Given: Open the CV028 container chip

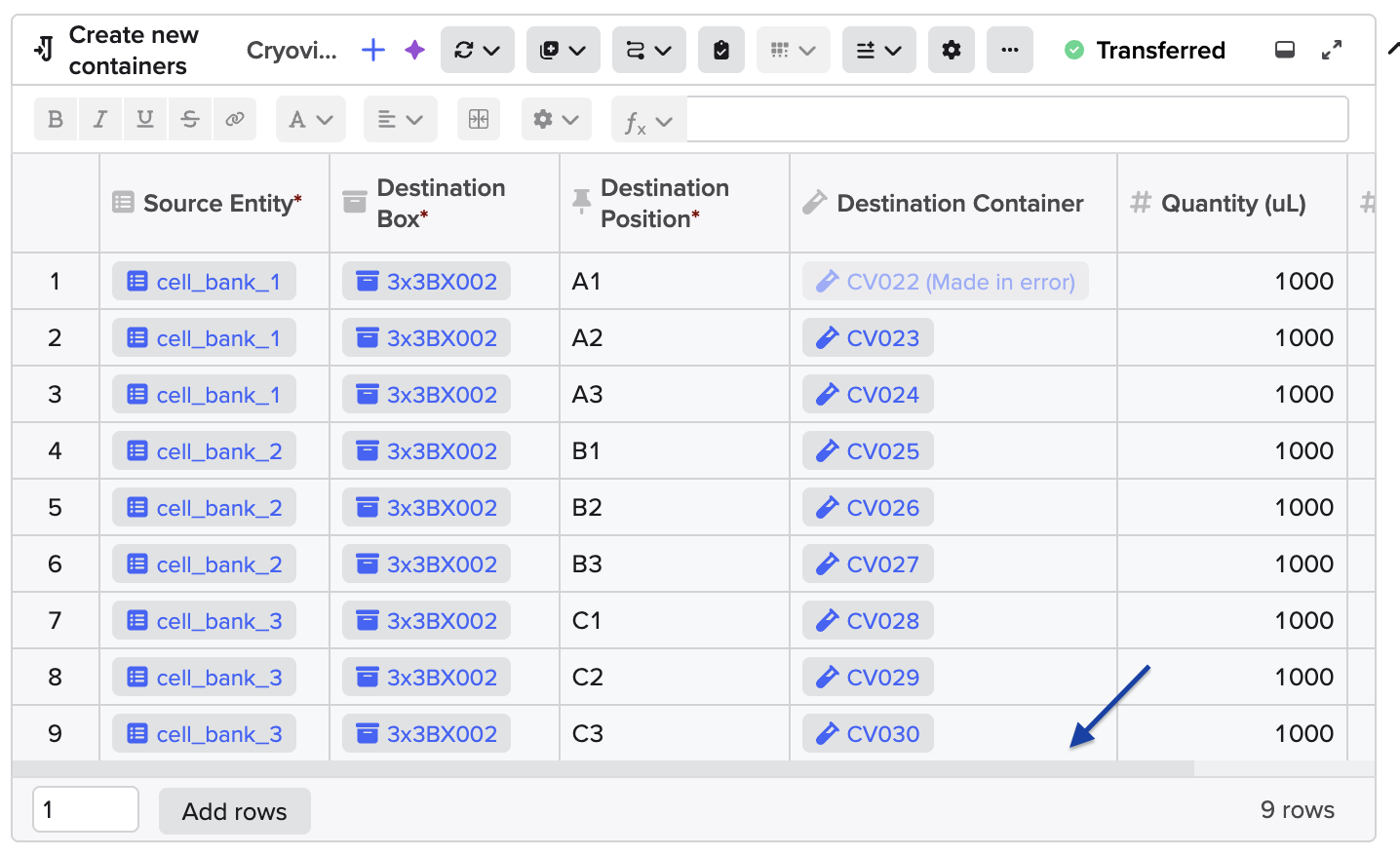Looking at the screenshot, I should (868, 621).
